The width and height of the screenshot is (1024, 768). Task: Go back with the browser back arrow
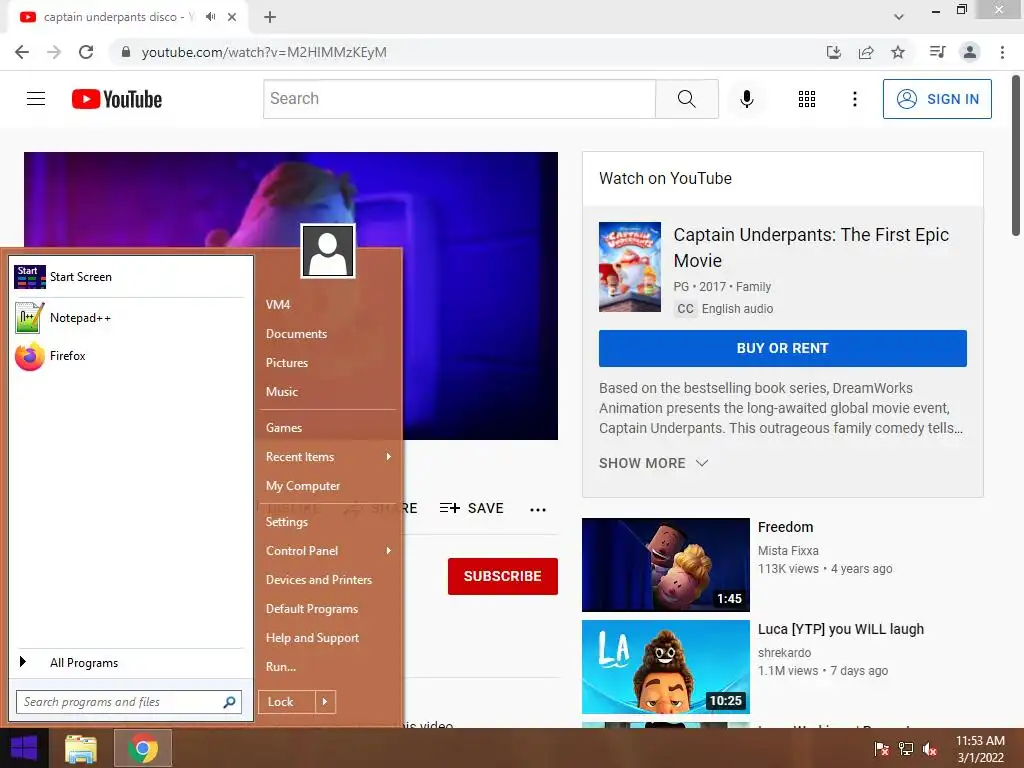tap(22, 52)
